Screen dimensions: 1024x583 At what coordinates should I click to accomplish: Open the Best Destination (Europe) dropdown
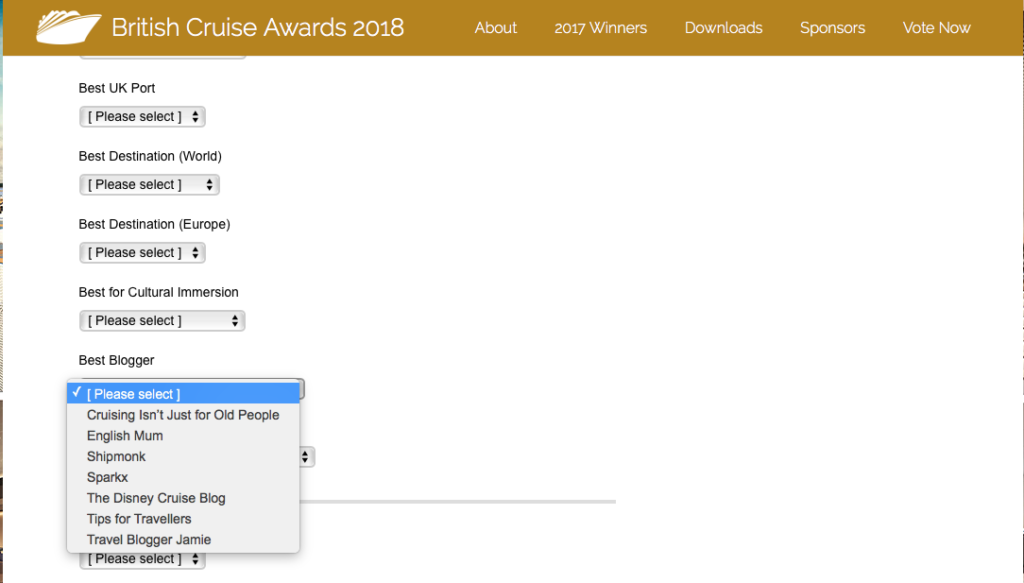[142, 253]
